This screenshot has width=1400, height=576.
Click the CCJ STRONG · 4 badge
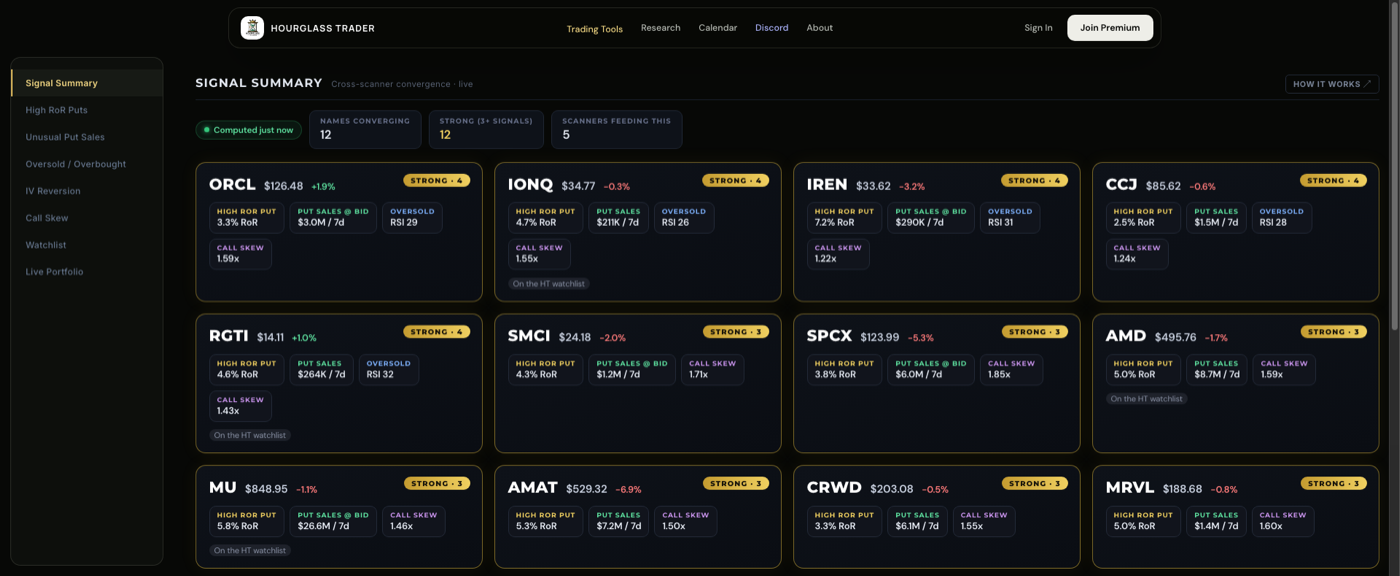tap(1333, 181)
